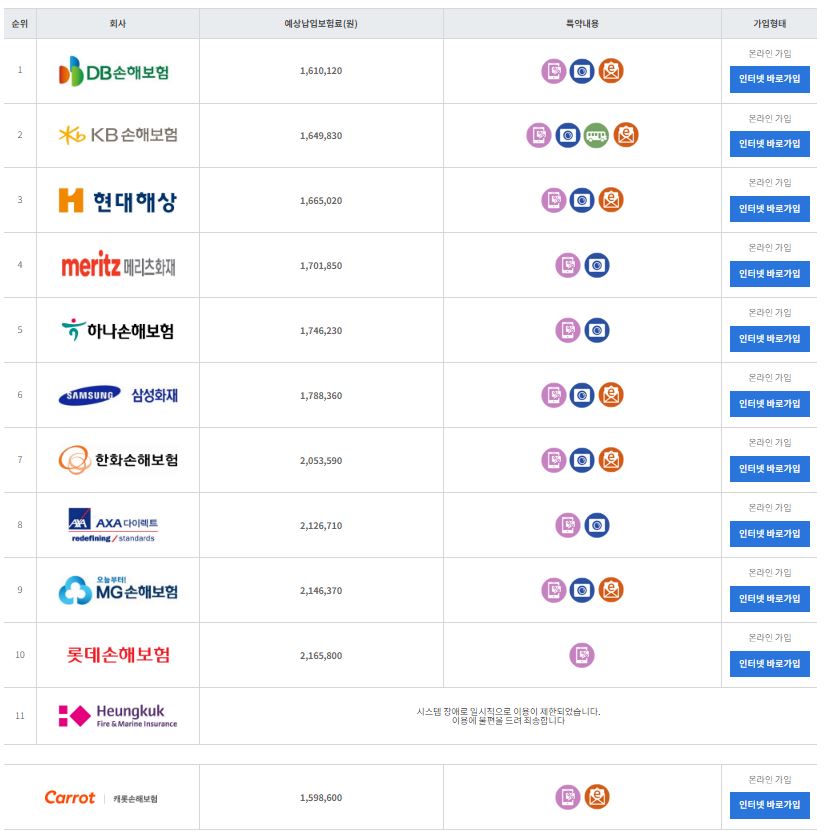
Task: Click 인터넷 바로가입 button for KB손해보험
Action: pyautogui.click(x=769, y=144)
